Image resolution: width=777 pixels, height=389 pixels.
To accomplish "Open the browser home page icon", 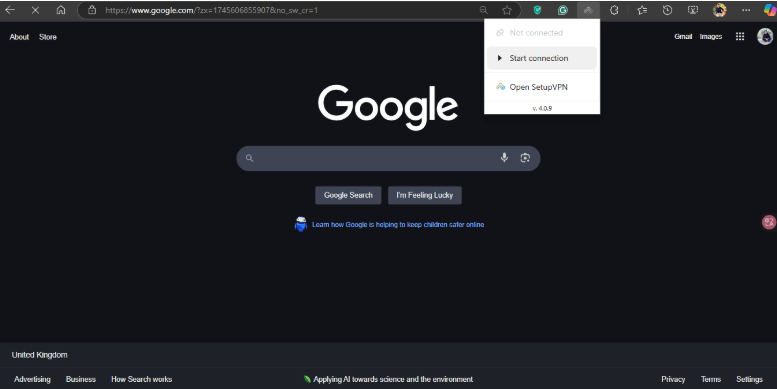I will coord(60,10).
